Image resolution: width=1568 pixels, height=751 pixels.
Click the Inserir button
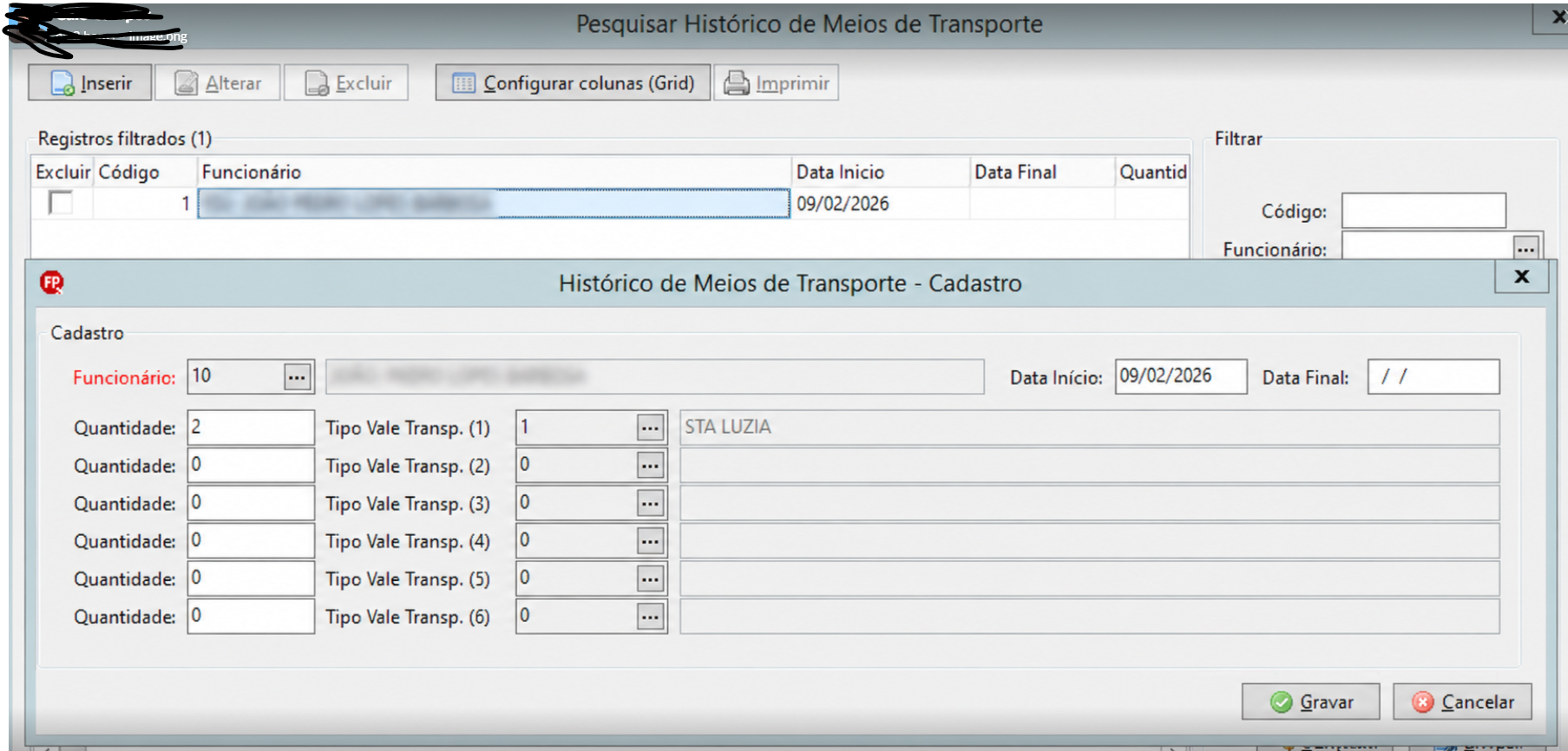click(90, 83)
